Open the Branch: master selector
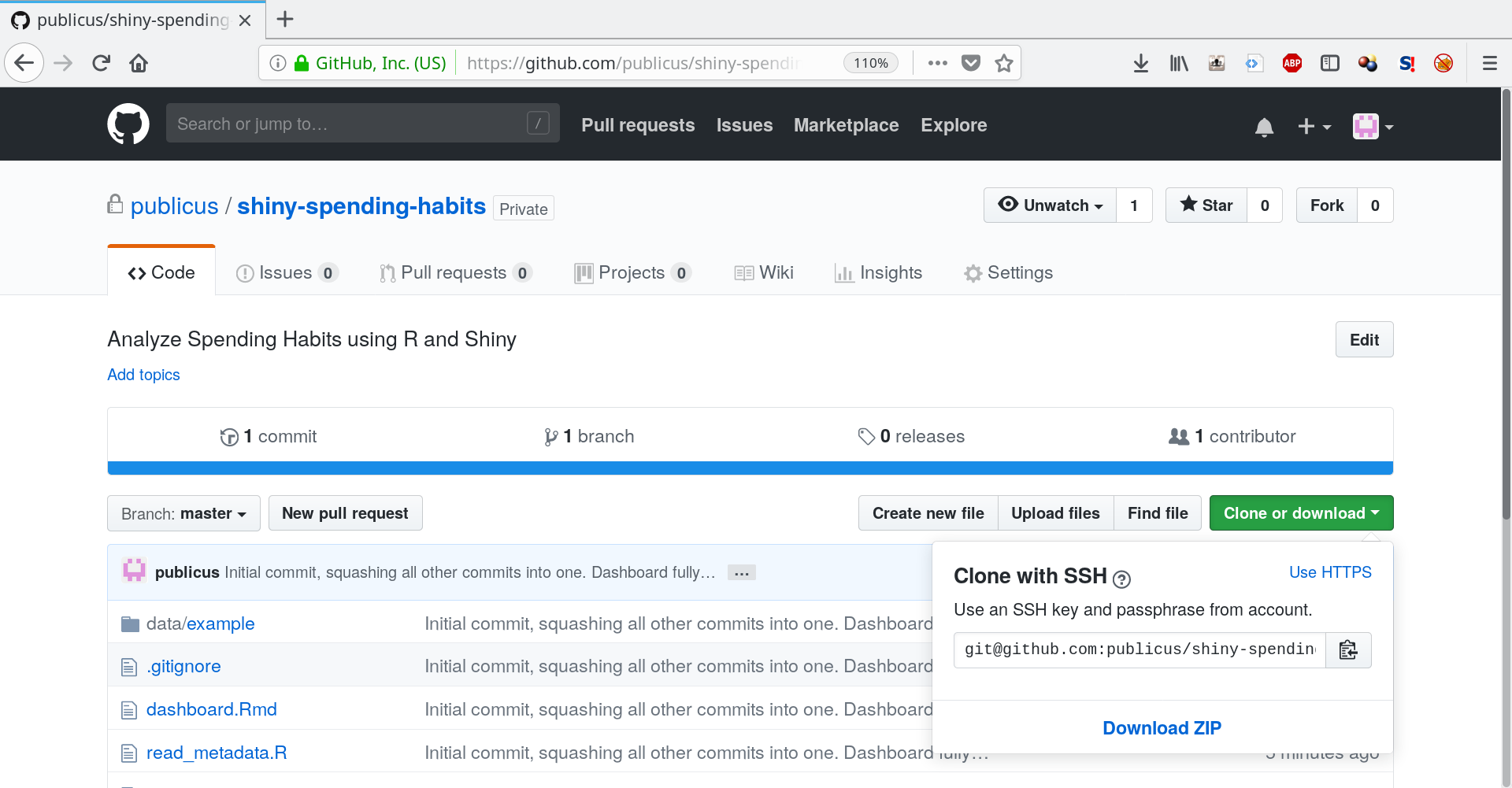Screen dimensions: 1512x788 click(183, 513)
